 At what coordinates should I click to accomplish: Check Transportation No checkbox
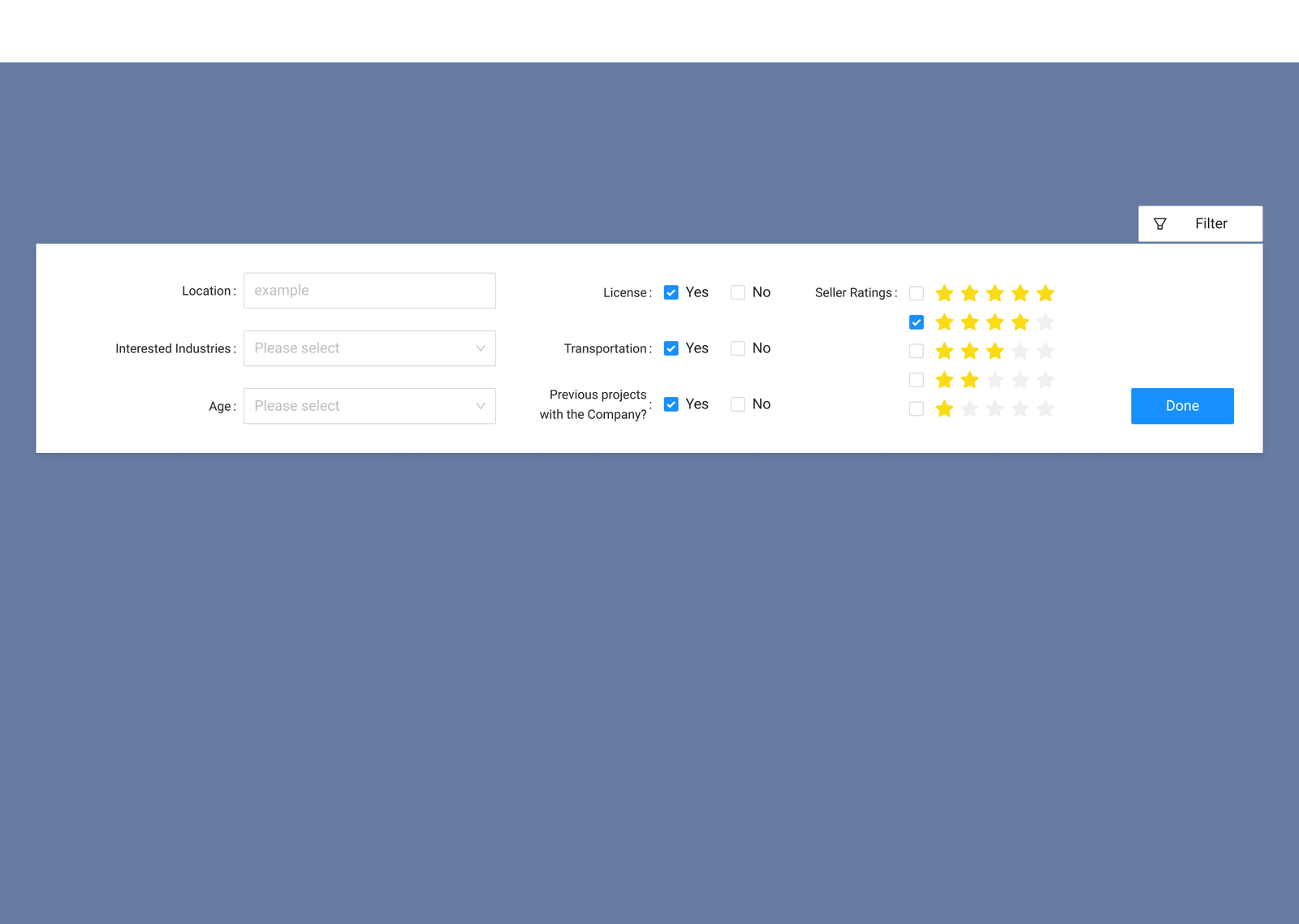737,348
